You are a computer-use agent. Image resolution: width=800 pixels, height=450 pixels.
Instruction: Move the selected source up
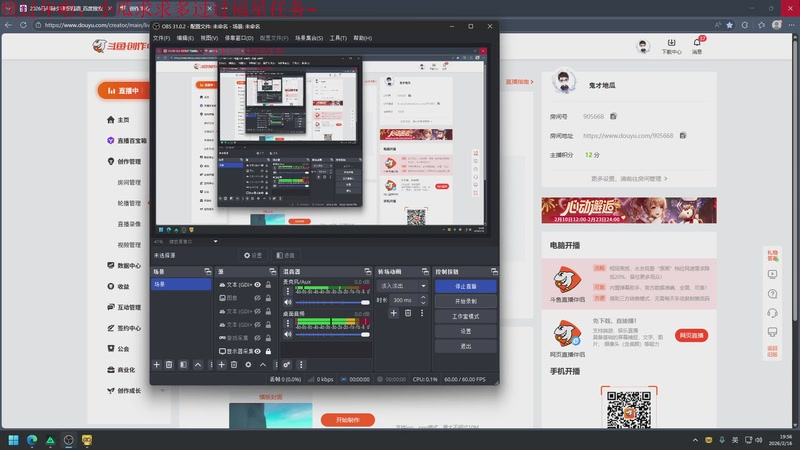(x=262, y=365)
